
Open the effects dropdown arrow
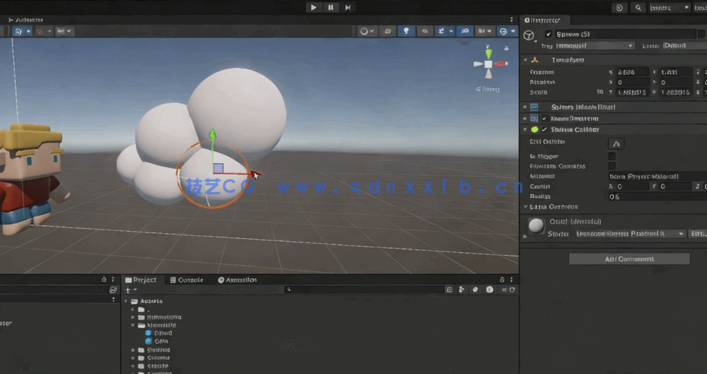point(451,31)
